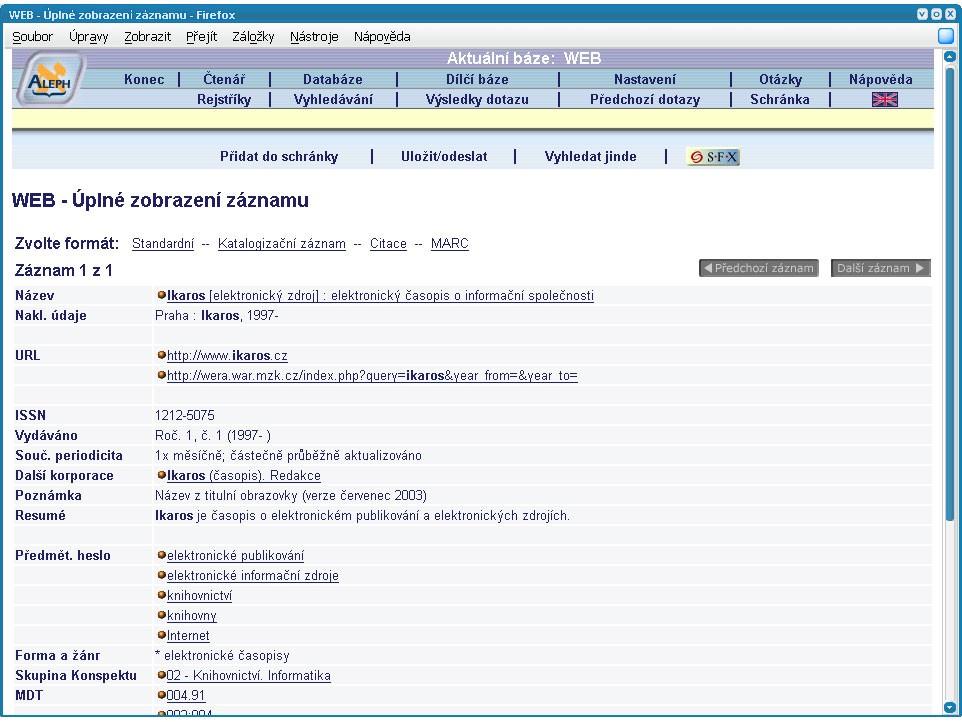
Task: Click the Otázky navigation link
Action: (780, 79)
